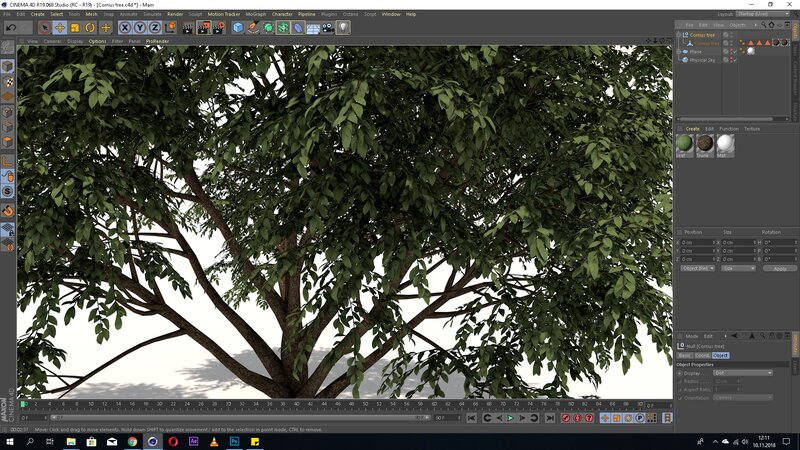
Task: Click the Undo arrow icon
Action: 10,28
